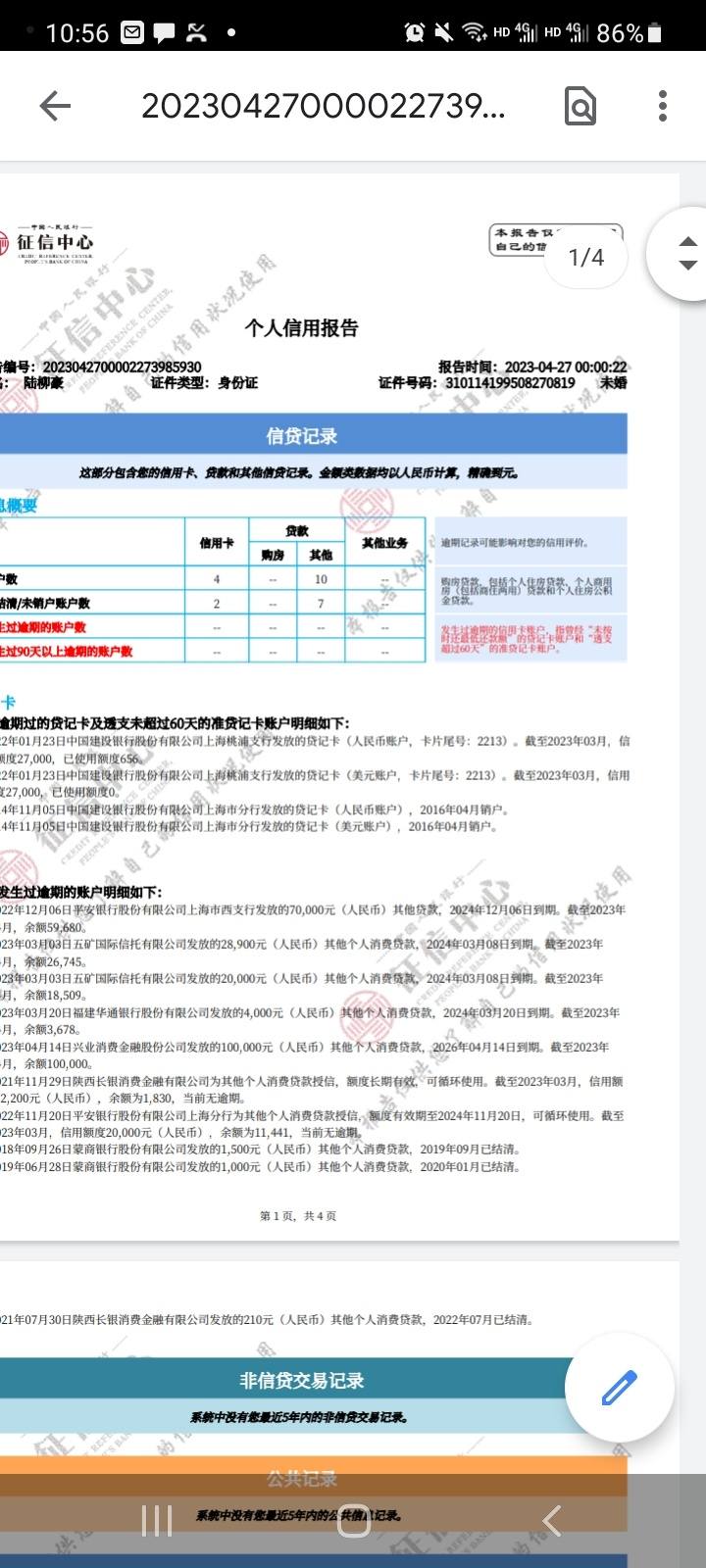The image size is (706, 1568).
Task: Tap the 蒙商银行 1,500元 loan entry
Action: pos(261,1150)
